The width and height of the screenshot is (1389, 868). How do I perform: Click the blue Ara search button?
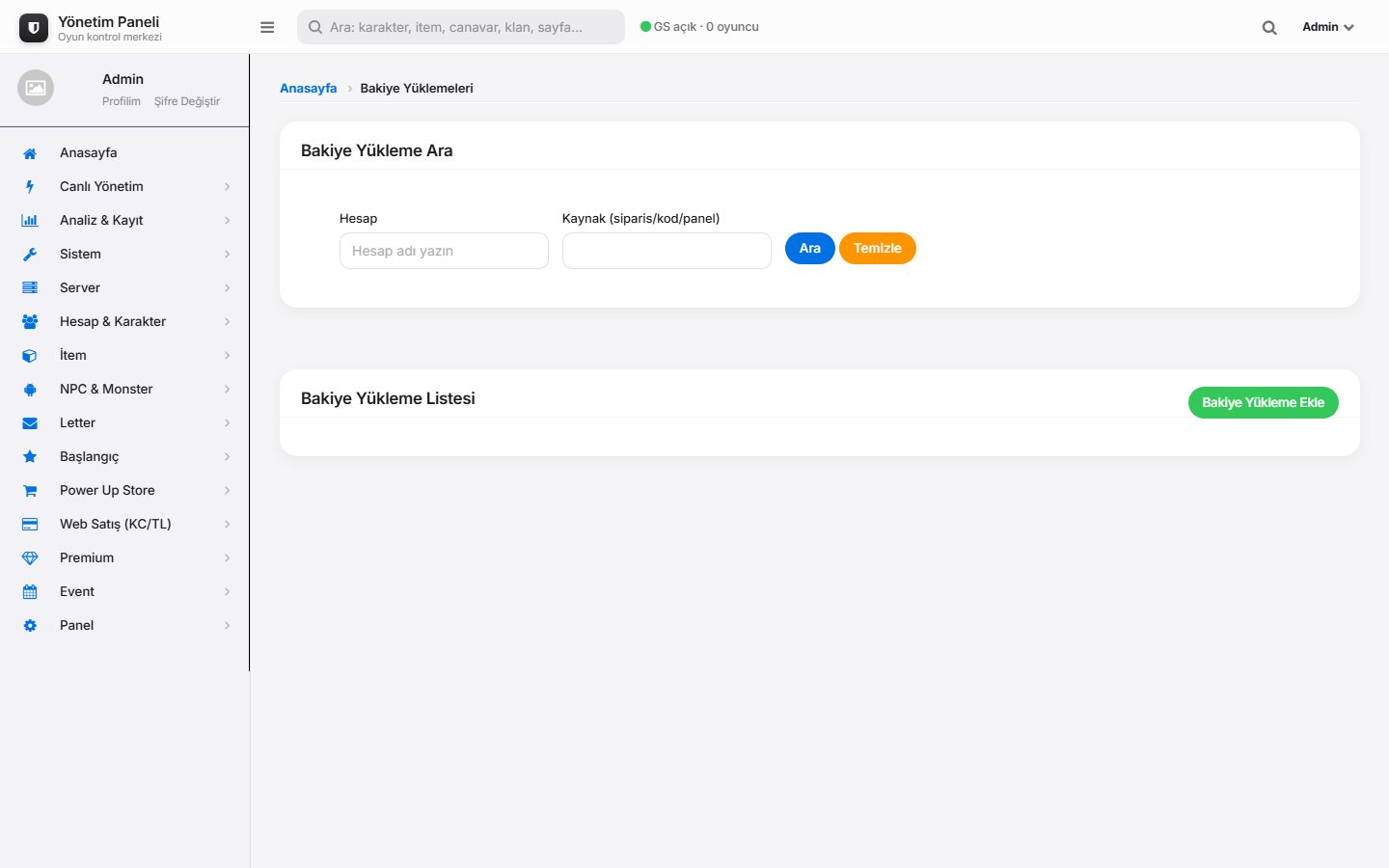point(810,249)
